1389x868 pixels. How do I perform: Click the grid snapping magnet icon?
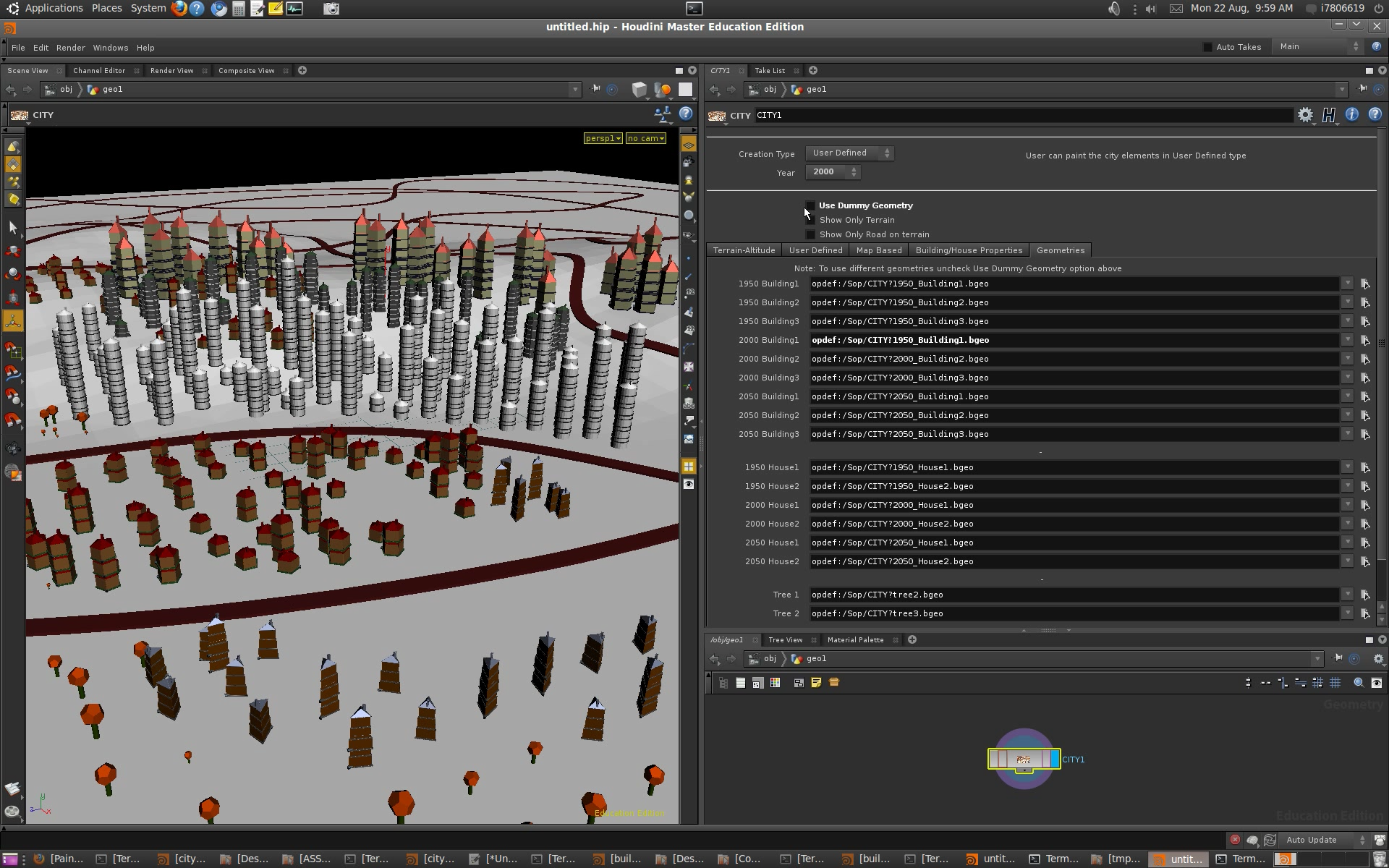tap(13, 351)
